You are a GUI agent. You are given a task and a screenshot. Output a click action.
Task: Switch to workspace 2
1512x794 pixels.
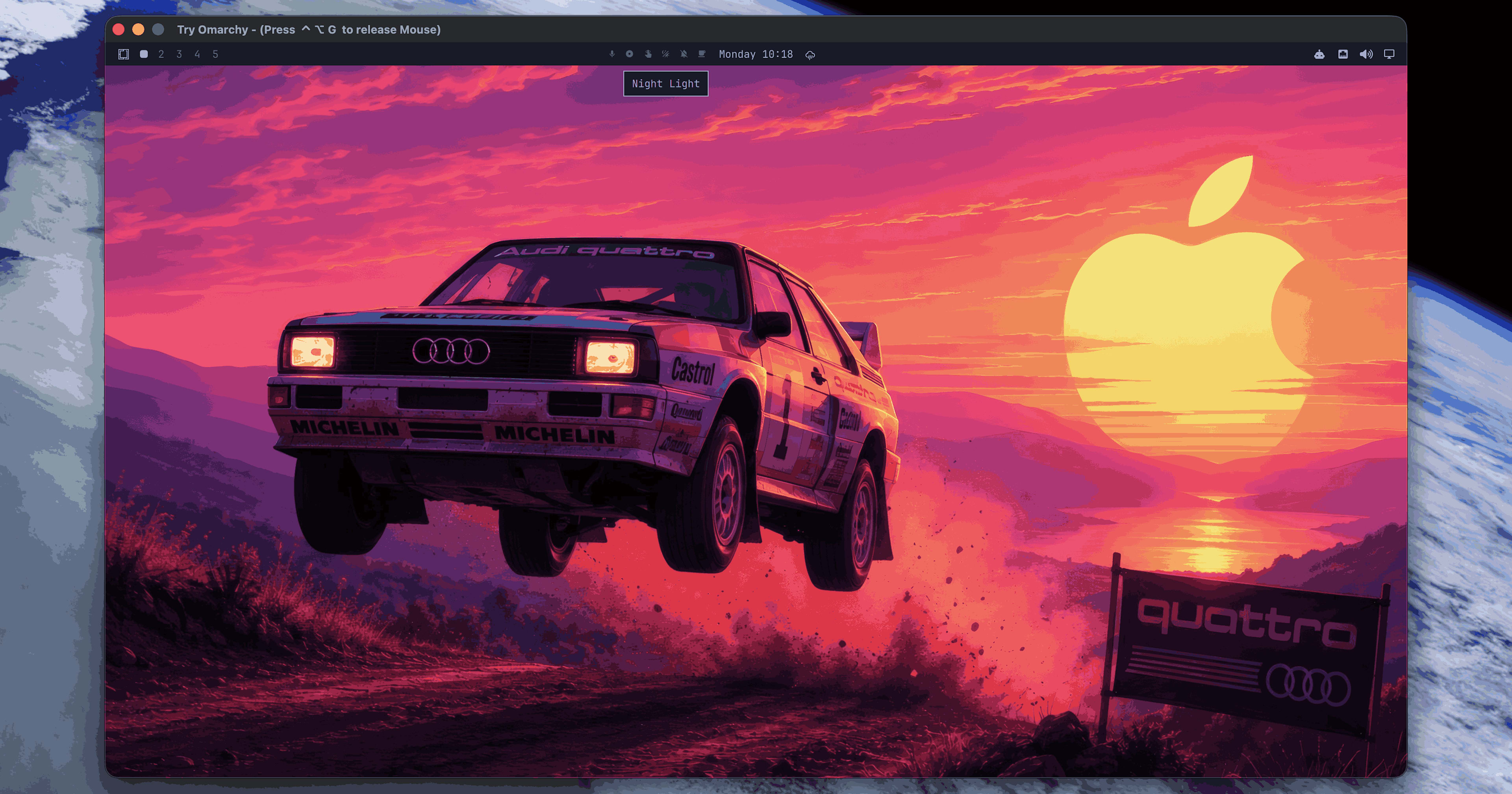(x=161, y=54)
